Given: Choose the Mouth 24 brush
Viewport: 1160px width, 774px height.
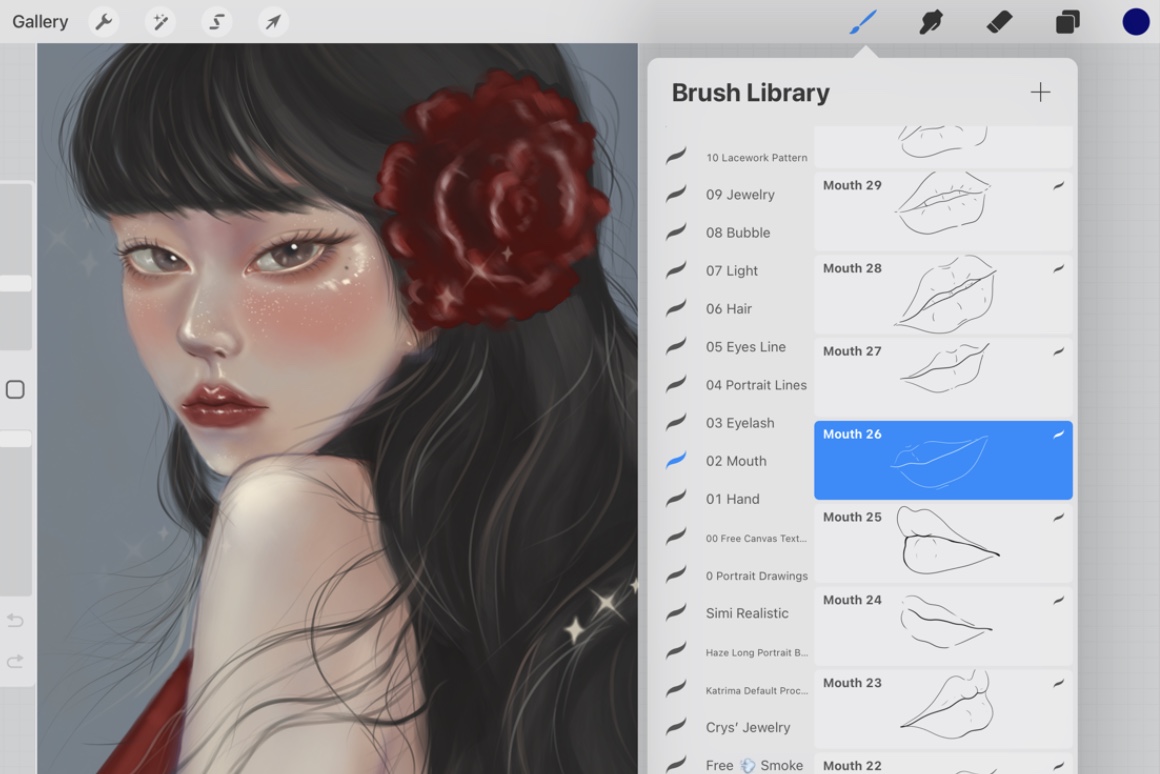Looking at the screenshot, I should pos(941,624).
